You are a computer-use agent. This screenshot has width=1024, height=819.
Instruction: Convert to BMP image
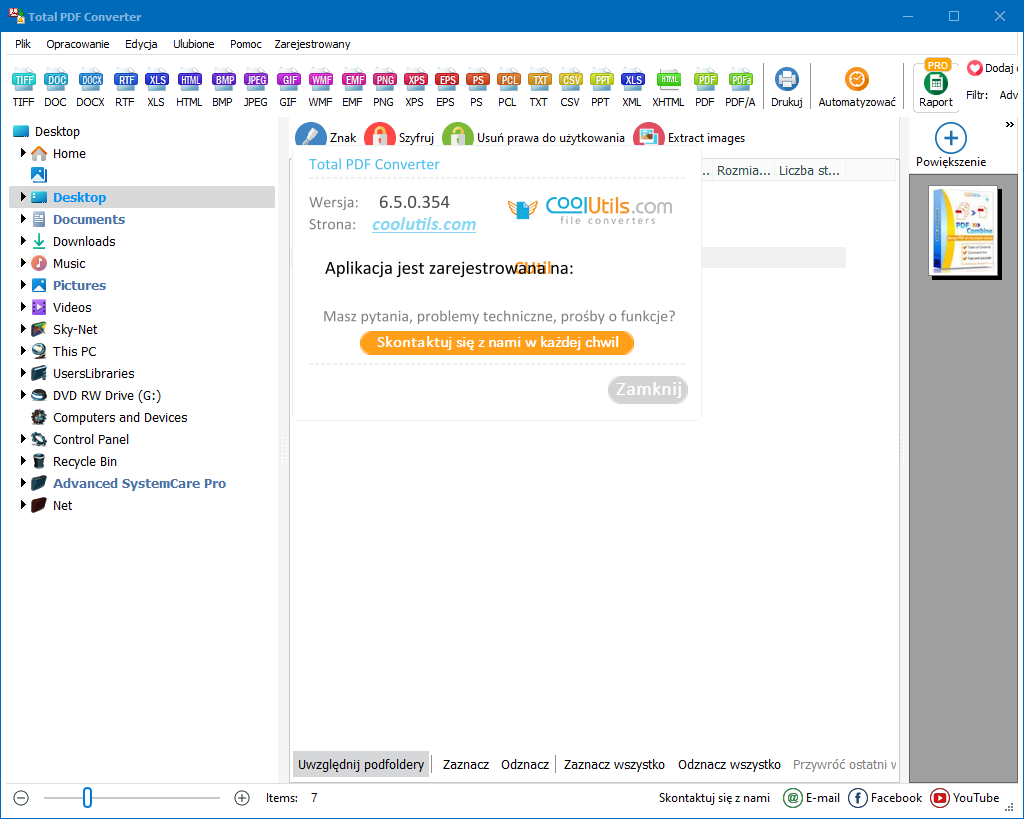(223, 88)
